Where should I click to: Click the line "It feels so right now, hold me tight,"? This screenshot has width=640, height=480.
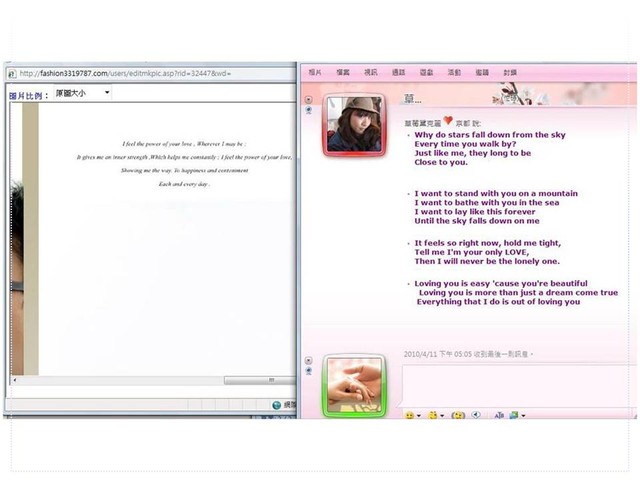click(488, 243)
